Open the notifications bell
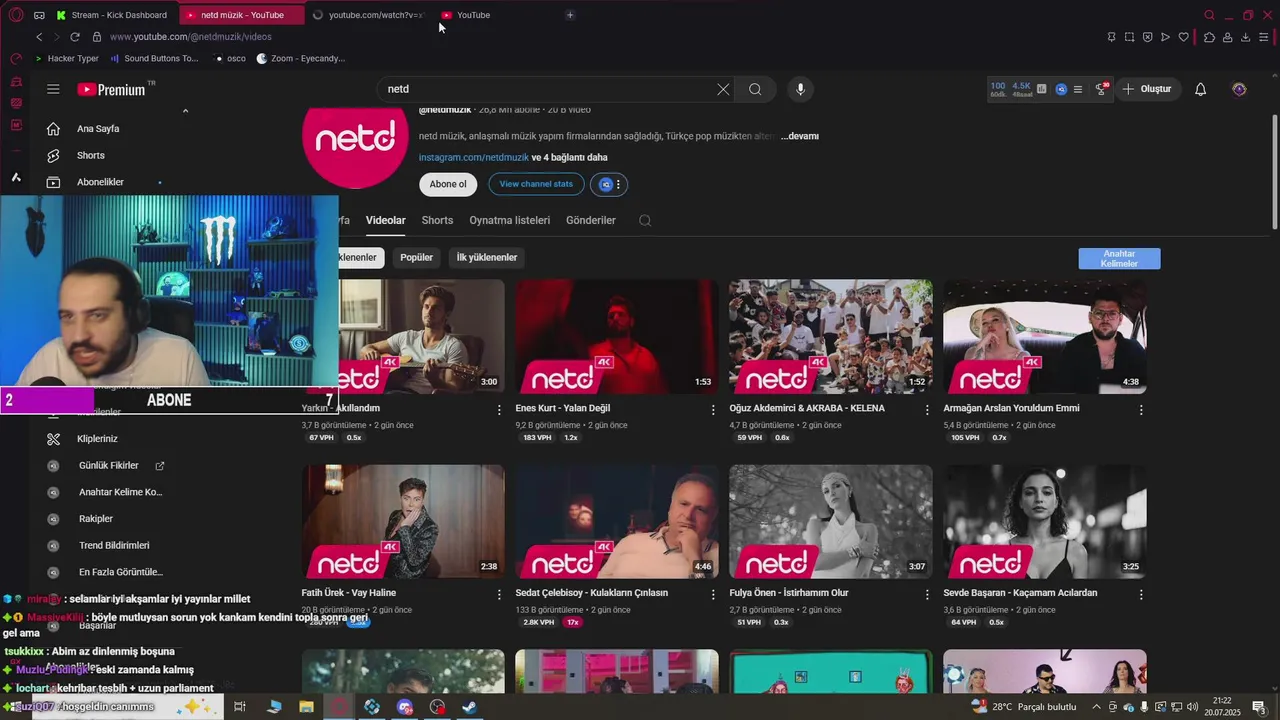 1200,89
